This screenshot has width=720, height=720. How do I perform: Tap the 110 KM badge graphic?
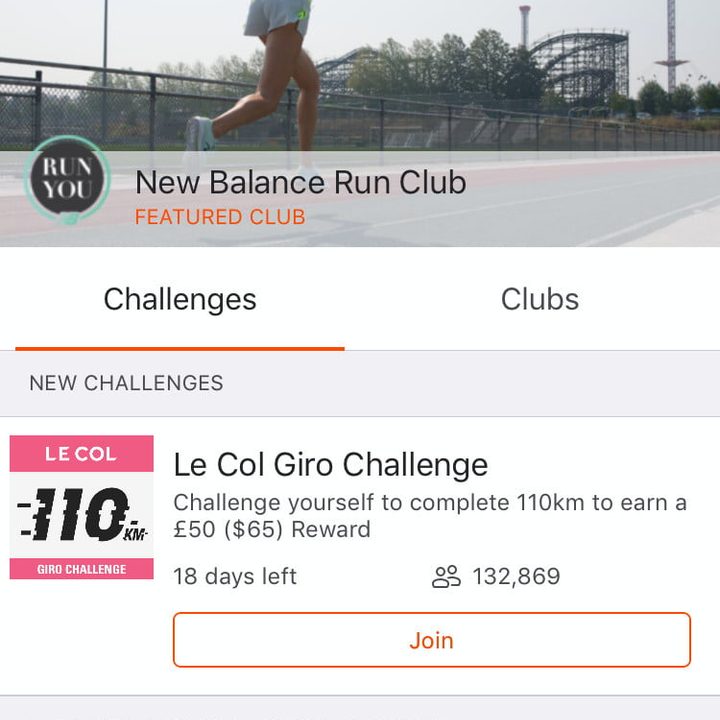[81, 516]
